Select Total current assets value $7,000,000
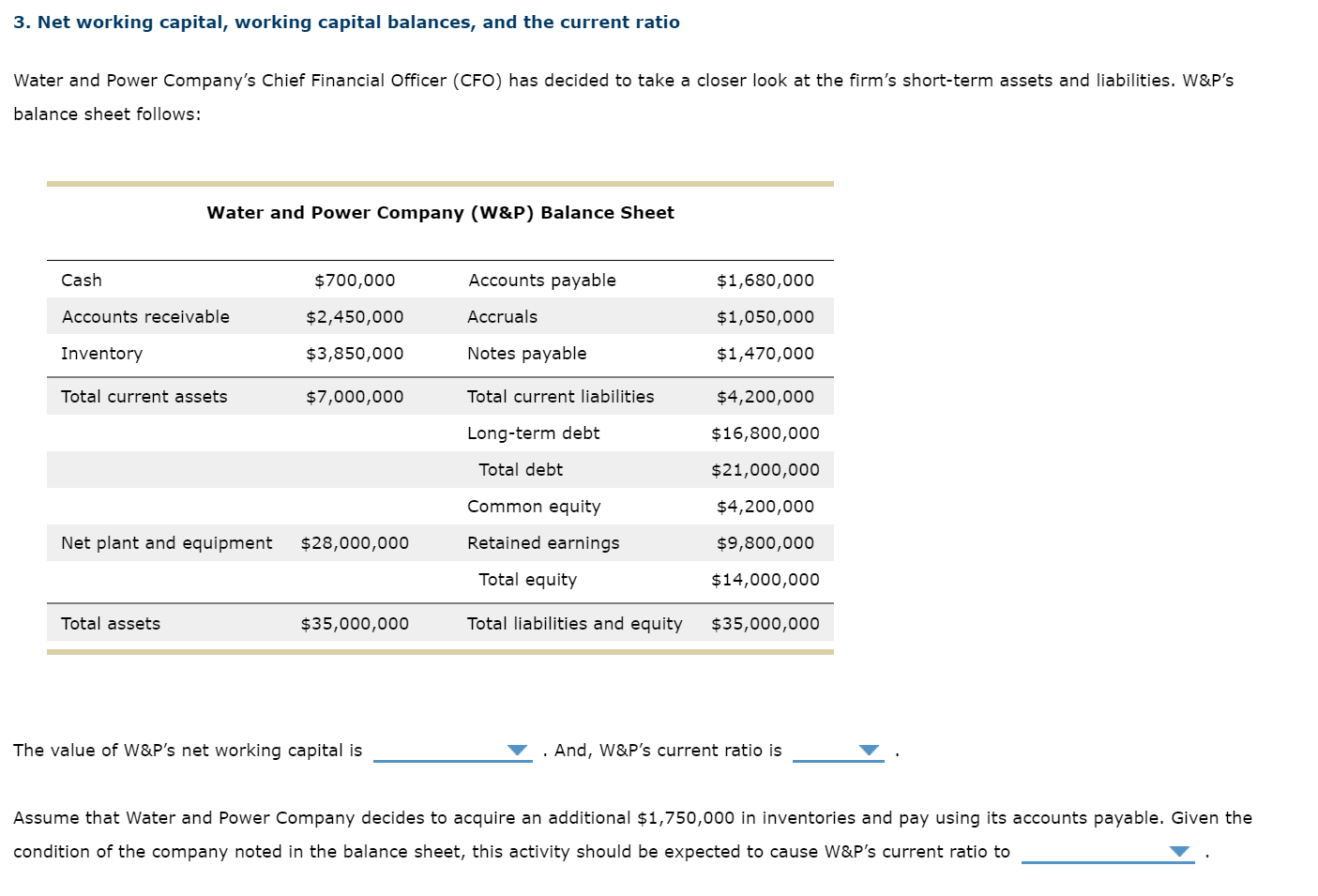The height and width of the screenshot is (896, 1318). (356, 396)
